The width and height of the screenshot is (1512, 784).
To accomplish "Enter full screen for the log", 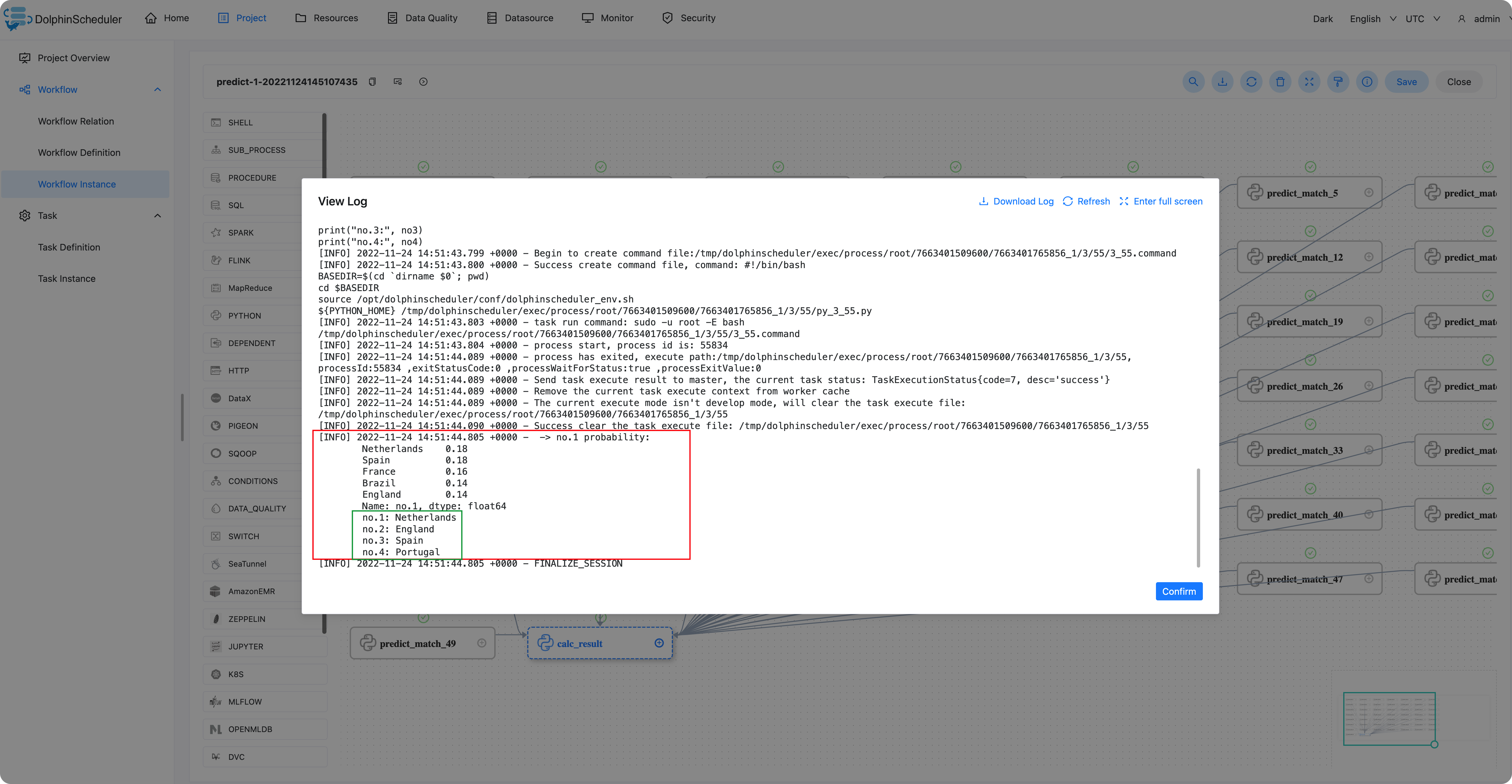I will (x=1160, y=201).
